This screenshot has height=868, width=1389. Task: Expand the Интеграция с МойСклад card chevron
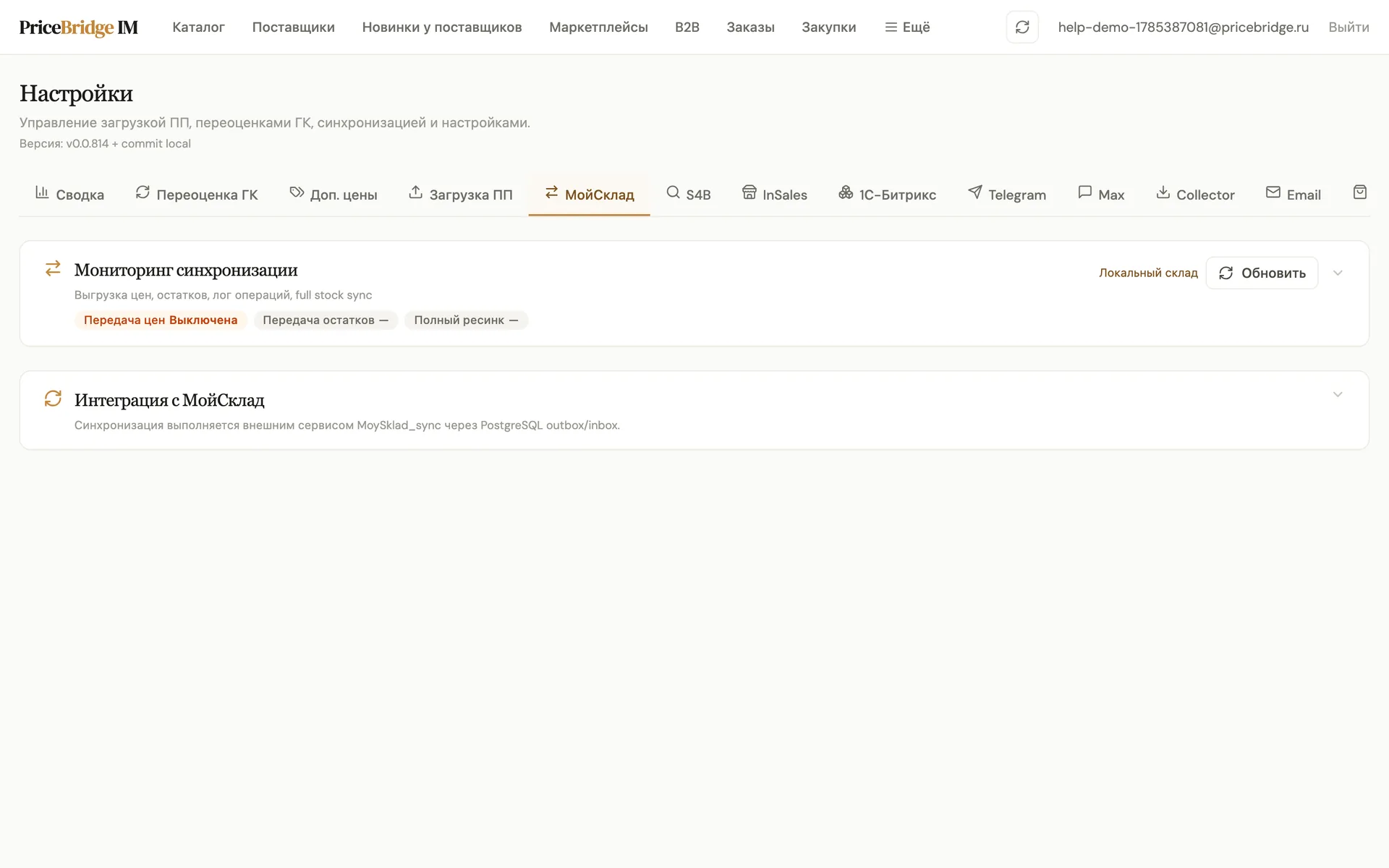pos(1338,394)
